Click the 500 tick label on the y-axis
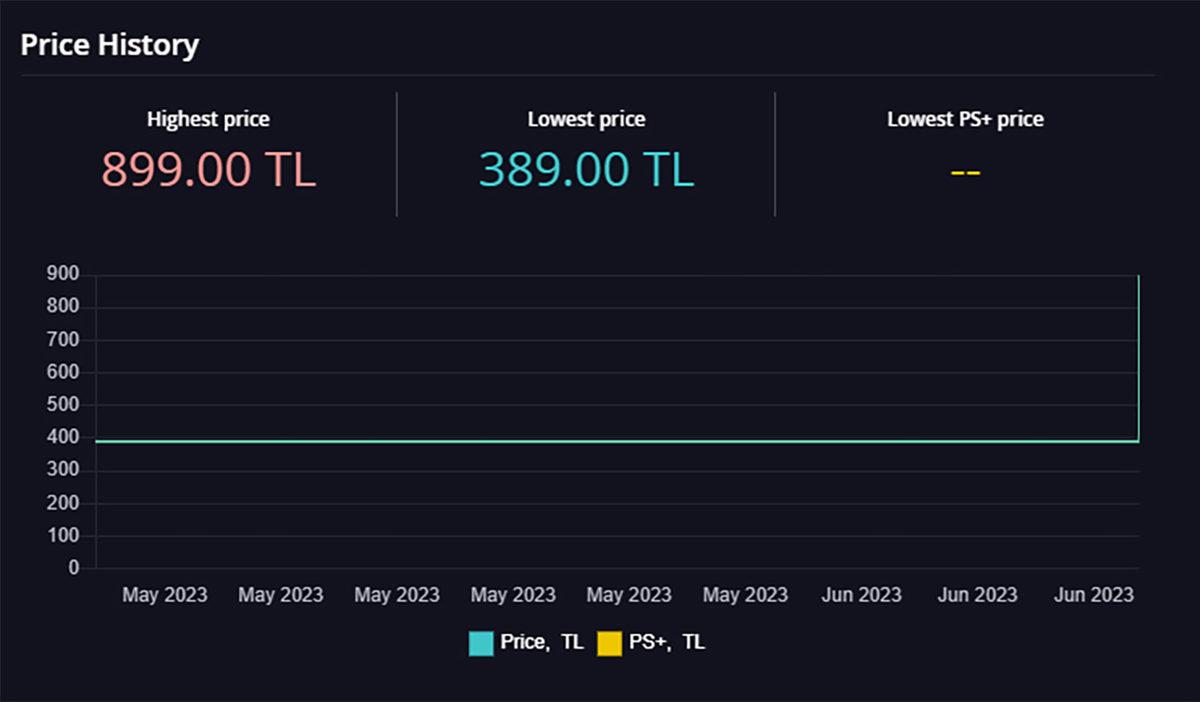This screenshot has width=1200, height=702. pyautogui.click(x=60, y=405)
